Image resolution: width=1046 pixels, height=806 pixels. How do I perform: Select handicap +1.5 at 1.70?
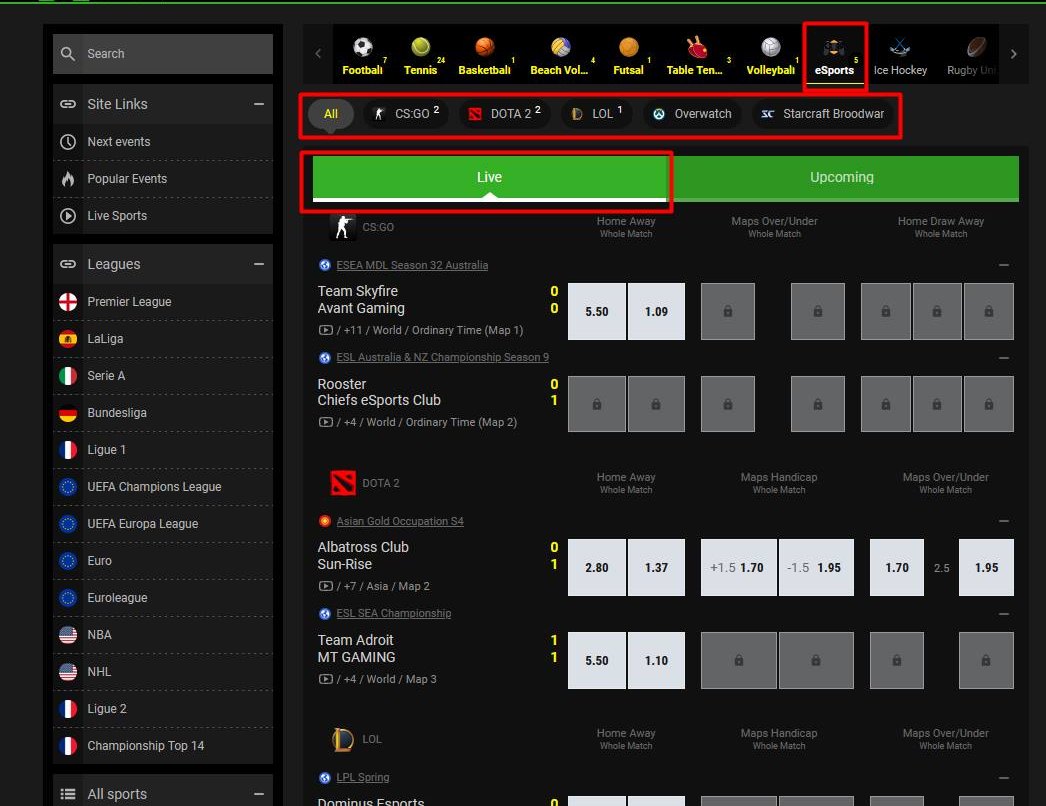pos(738,568)
